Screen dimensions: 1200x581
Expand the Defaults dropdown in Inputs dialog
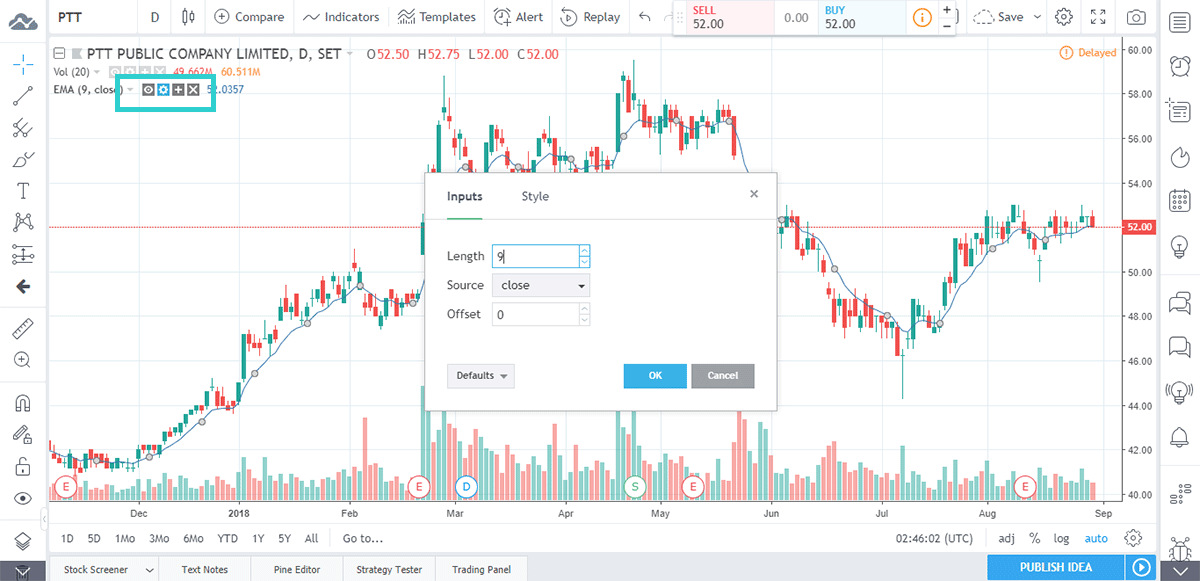point(479,375)
